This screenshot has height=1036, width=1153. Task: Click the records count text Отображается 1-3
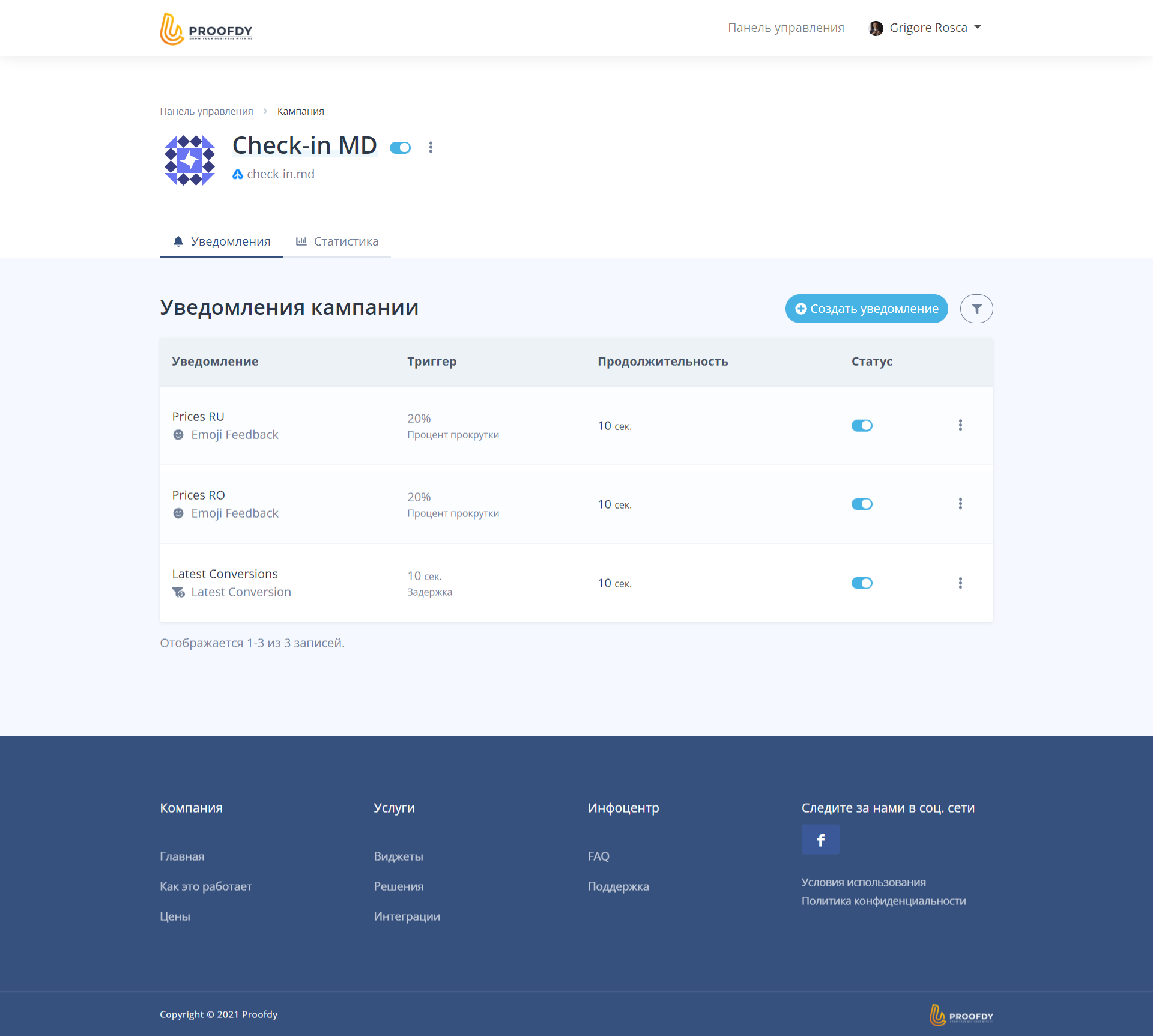pyautogui.click(x=252, y=643)
